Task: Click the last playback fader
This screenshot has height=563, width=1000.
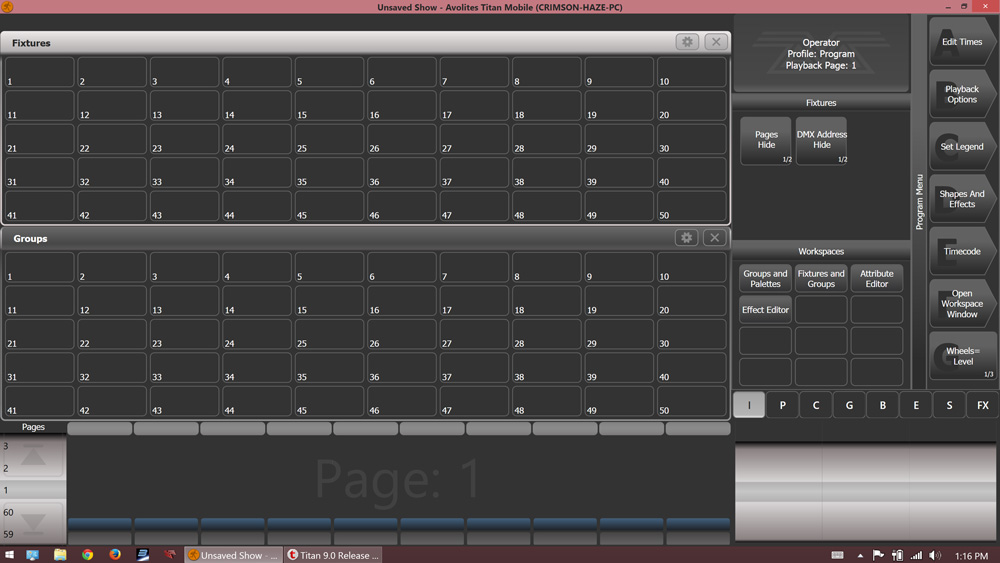Action: click(698, 524)
